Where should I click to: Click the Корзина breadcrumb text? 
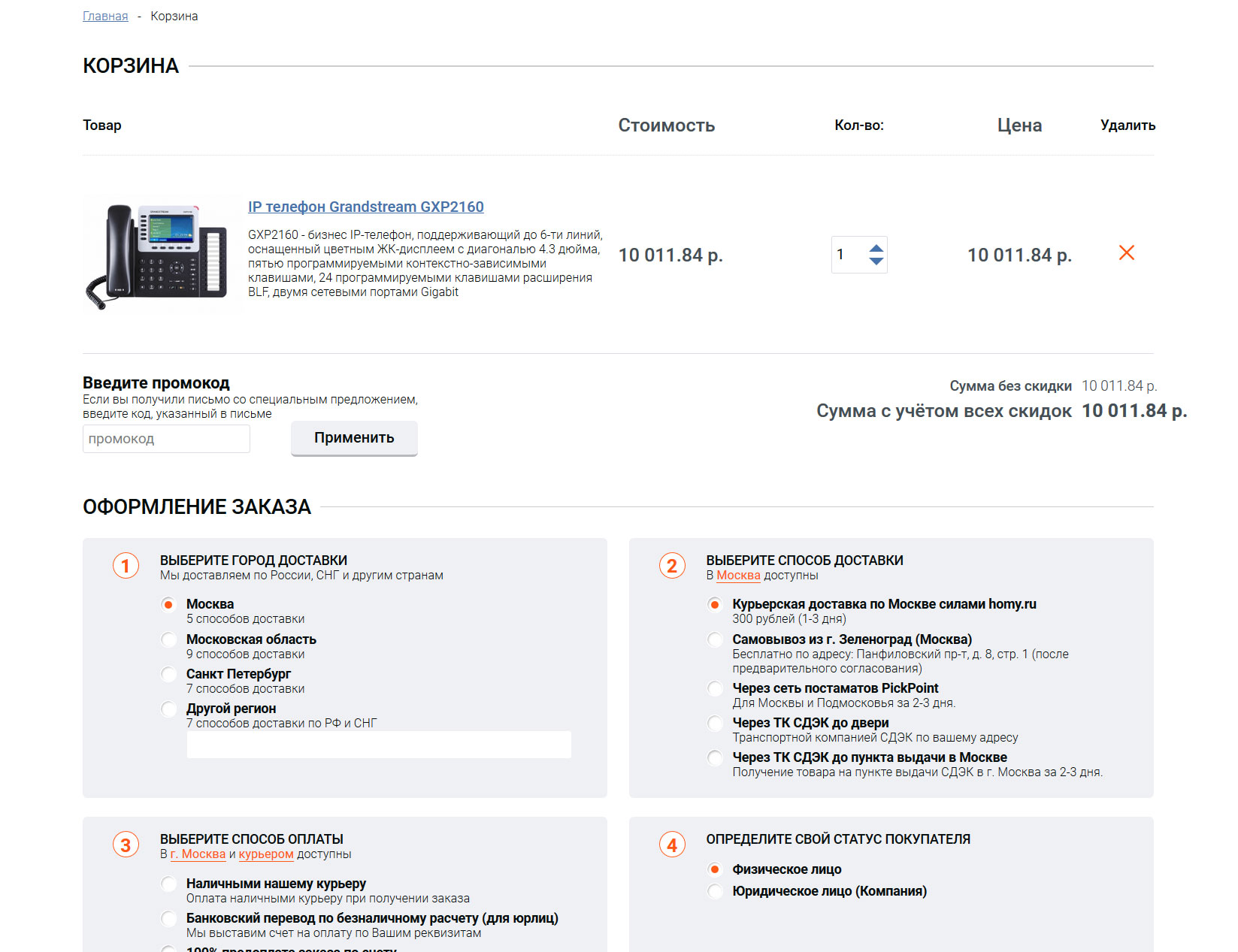(174, 16)
